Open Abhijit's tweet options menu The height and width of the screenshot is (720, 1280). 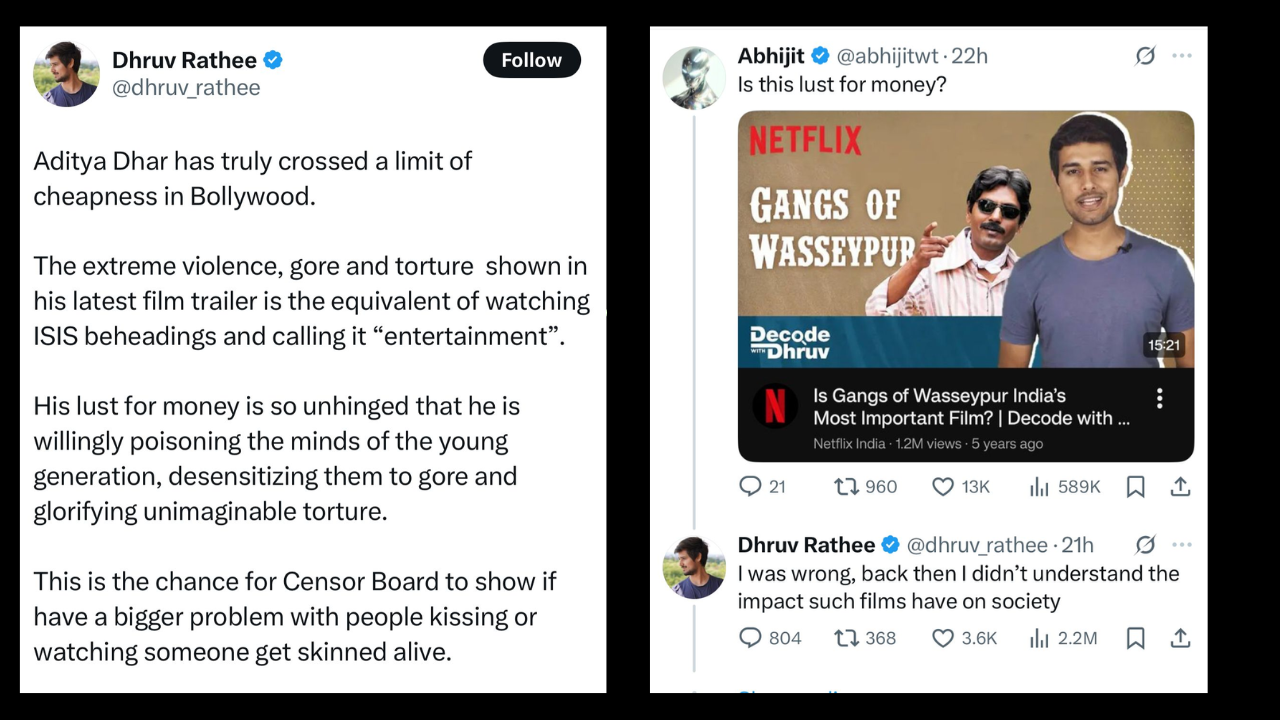[x=1182, y=56]
